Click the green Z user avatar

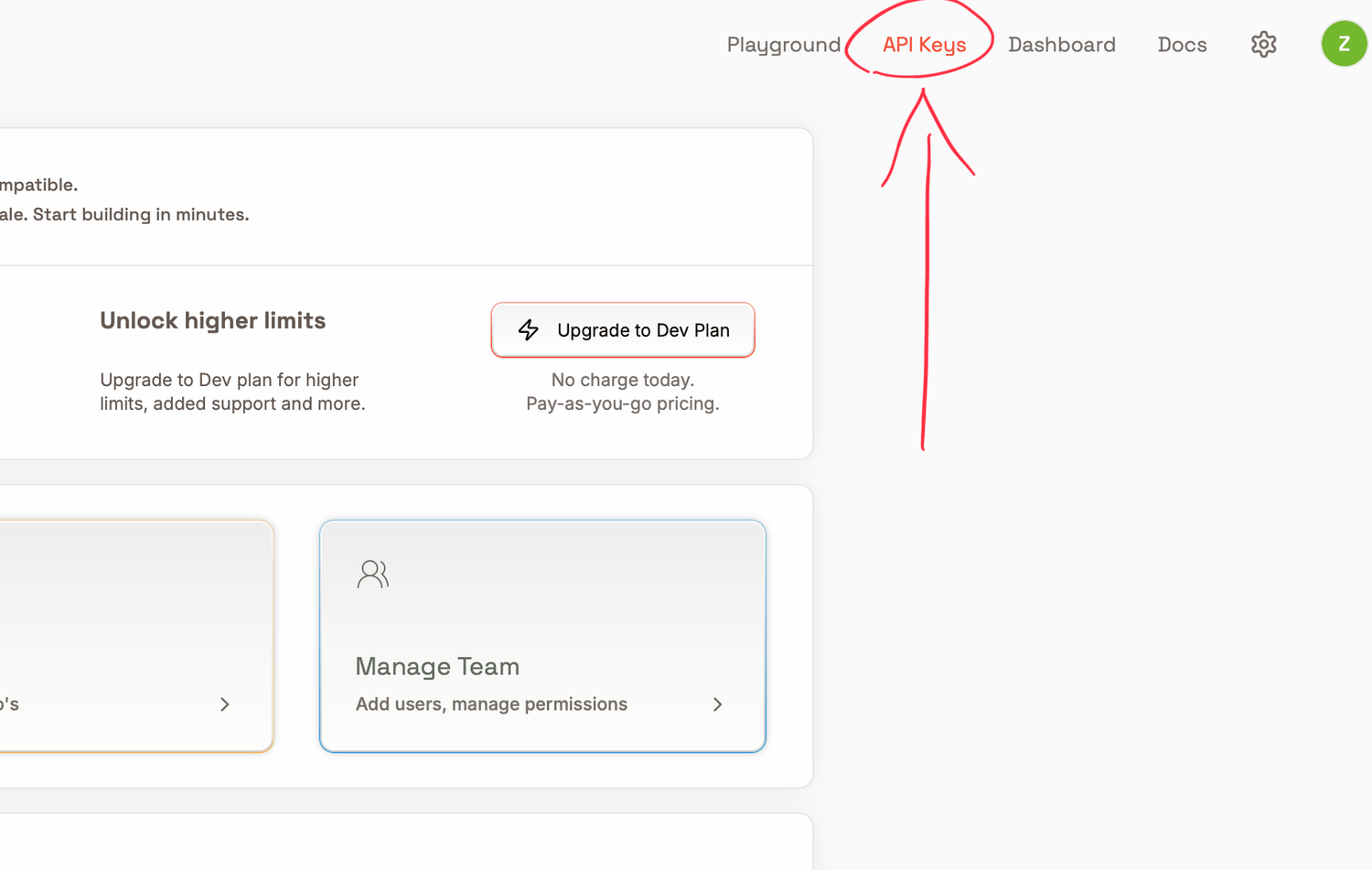tap(1343, 44)
